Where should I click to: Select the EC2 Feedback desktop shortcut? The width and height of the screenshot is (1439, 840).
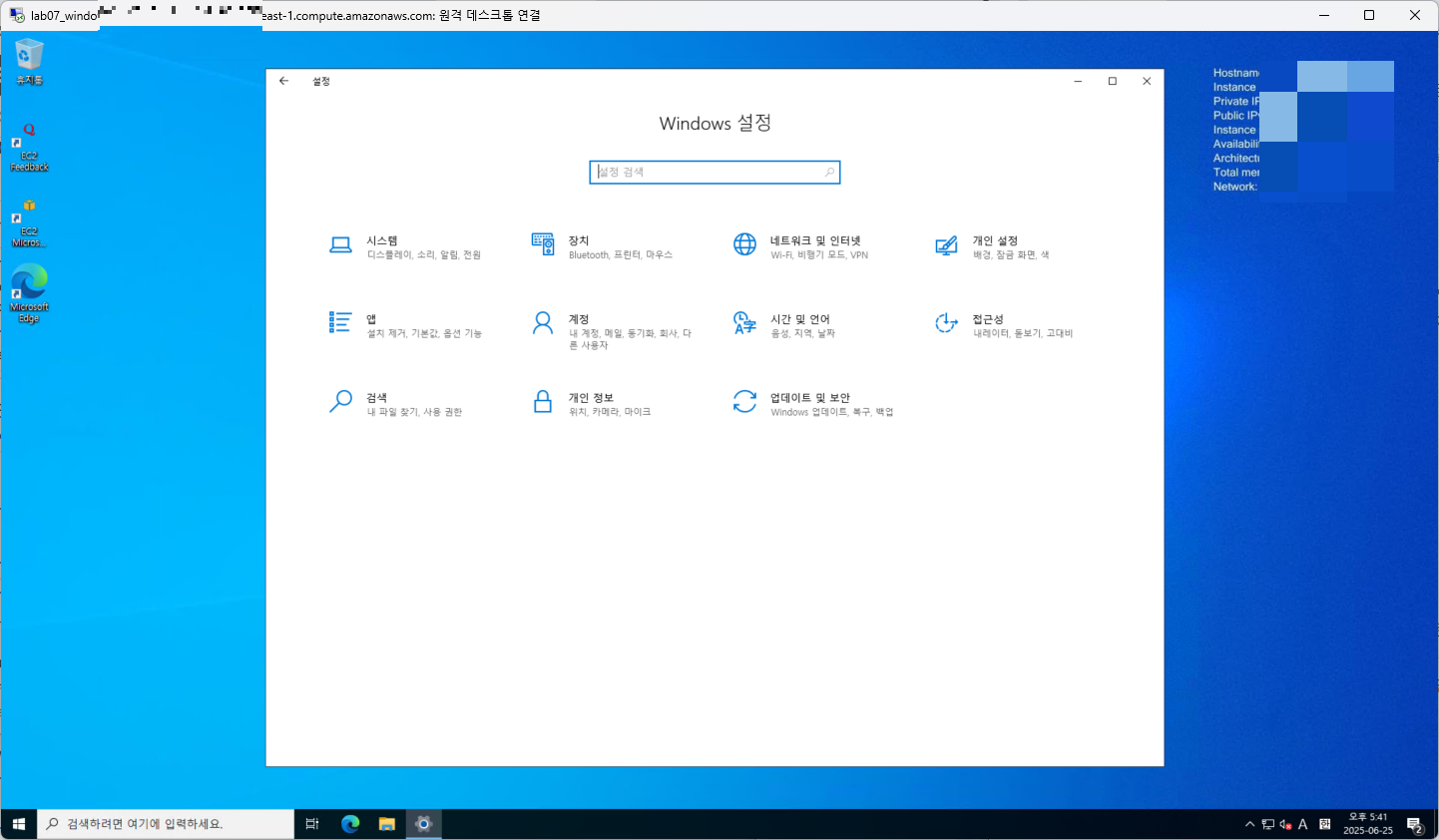(x=30, y=148)
